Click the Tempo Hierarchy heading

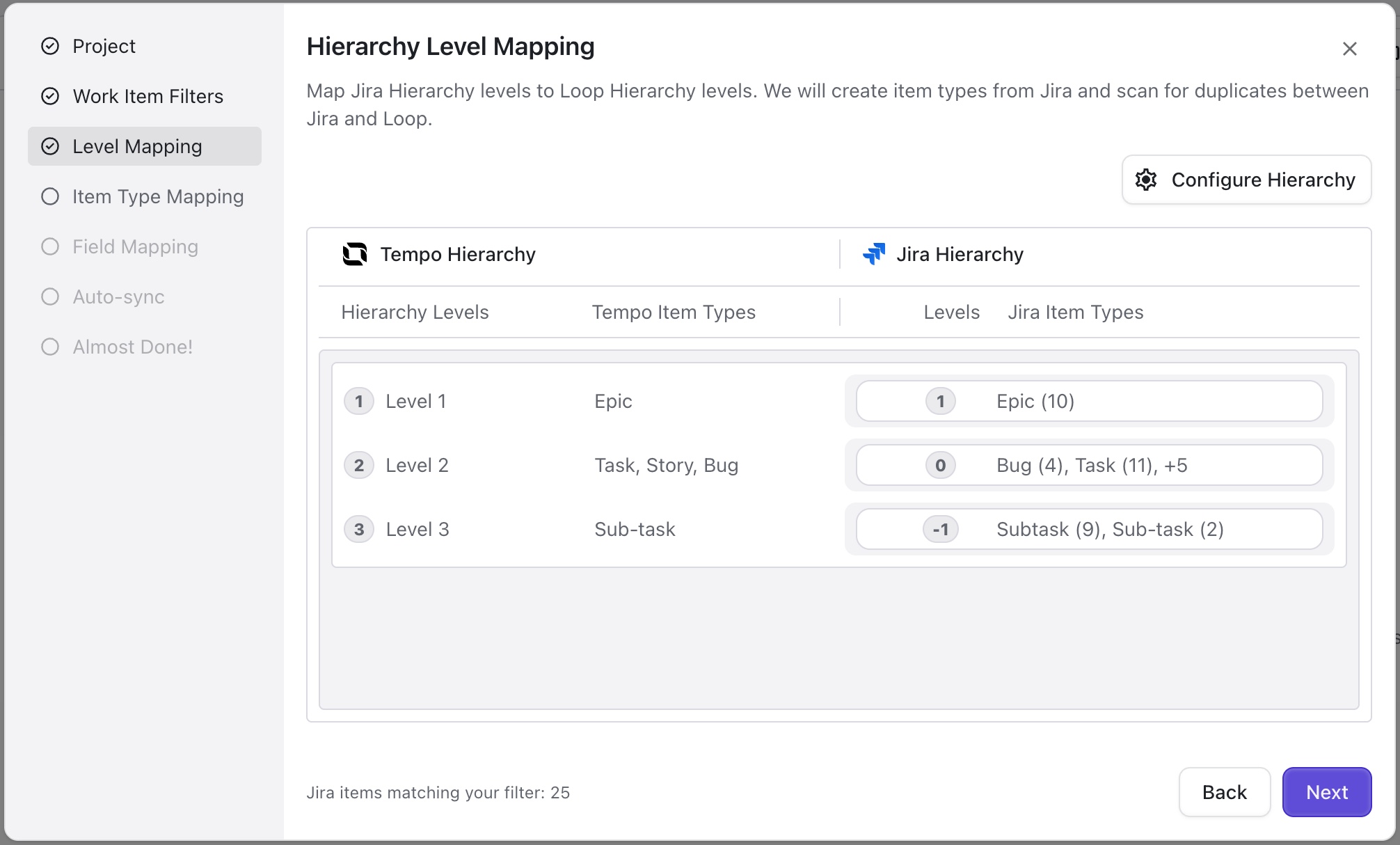458,254
